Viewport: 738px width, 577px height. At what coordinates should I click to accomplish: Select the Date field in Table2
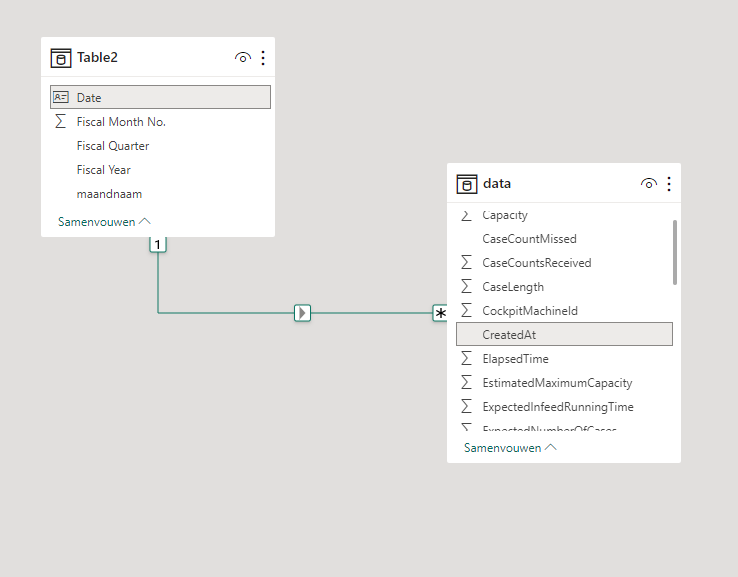[x=160, y=97]
